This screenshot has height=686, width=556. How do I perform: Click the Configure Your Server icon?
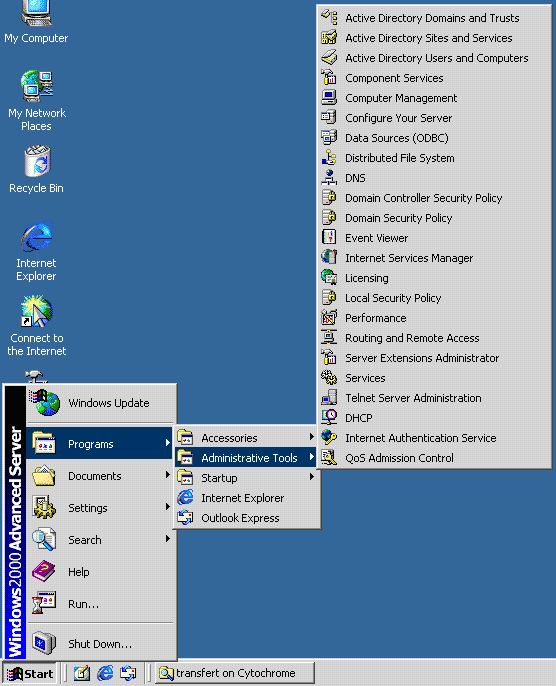(x=329, y=118)
